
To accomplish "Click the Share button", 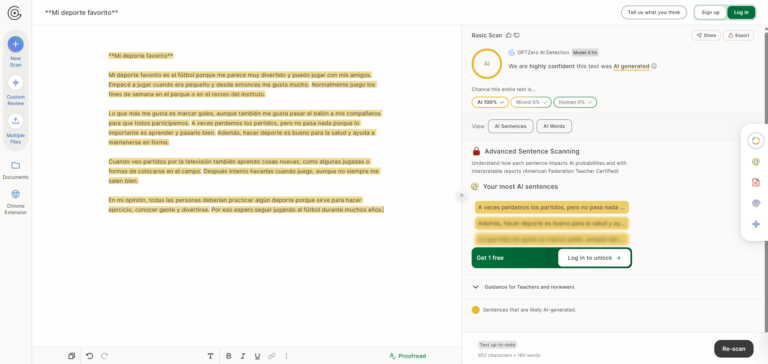I will point(706,35).
